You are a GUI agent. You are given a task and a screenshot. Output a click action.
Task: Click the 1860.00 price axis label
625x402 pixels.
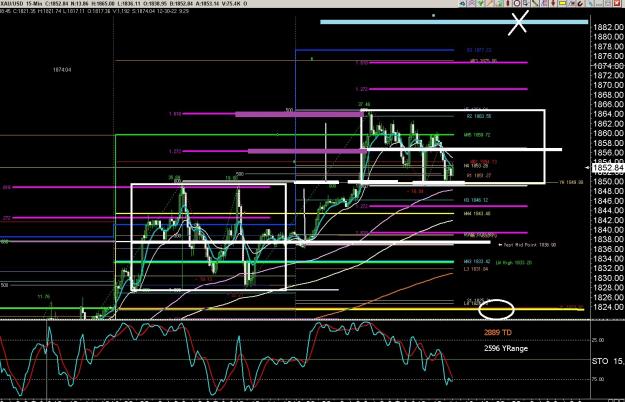(608, 133)
